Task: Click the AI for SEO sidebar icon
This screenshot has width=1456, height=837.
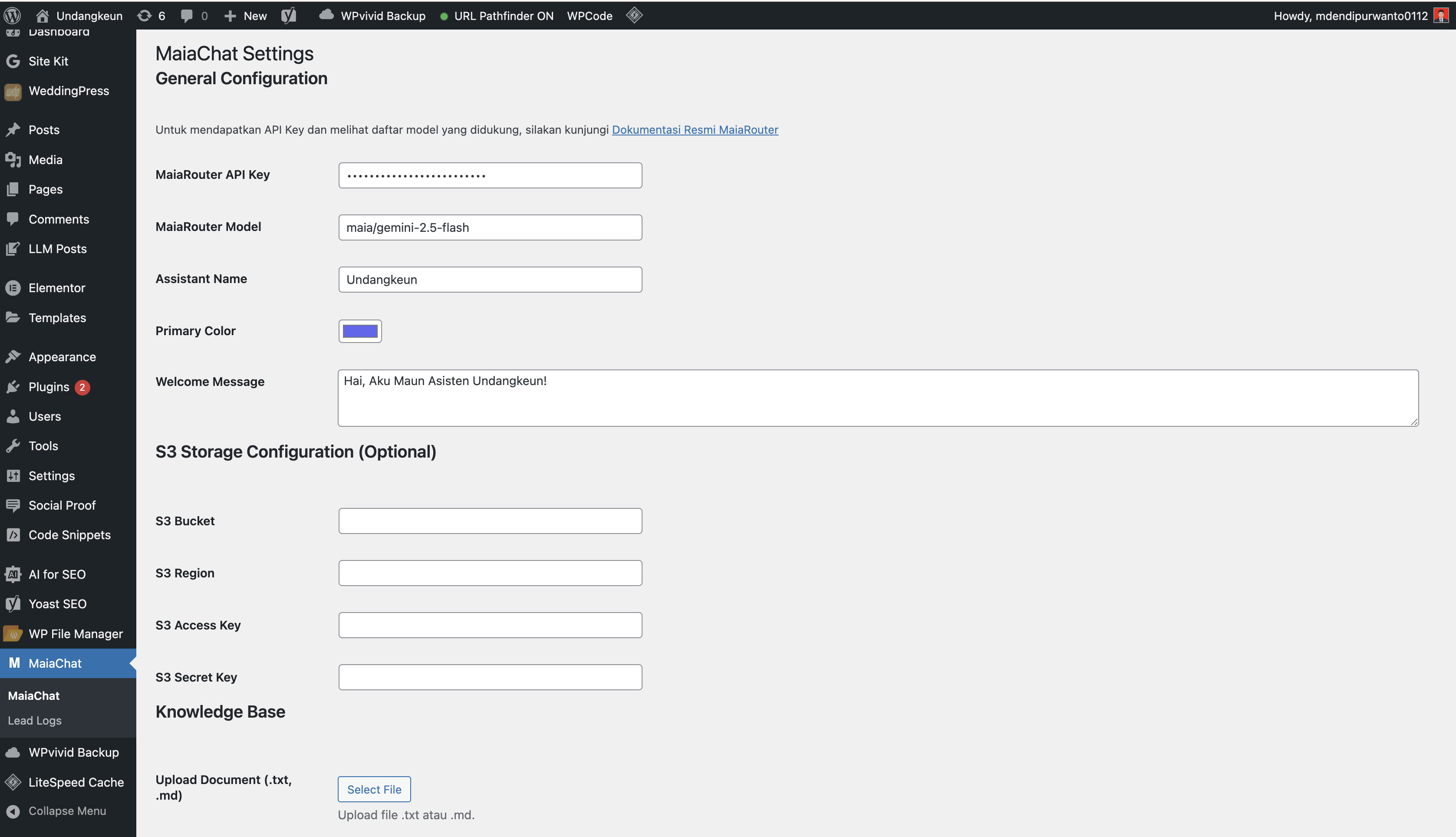Action: 13,574
